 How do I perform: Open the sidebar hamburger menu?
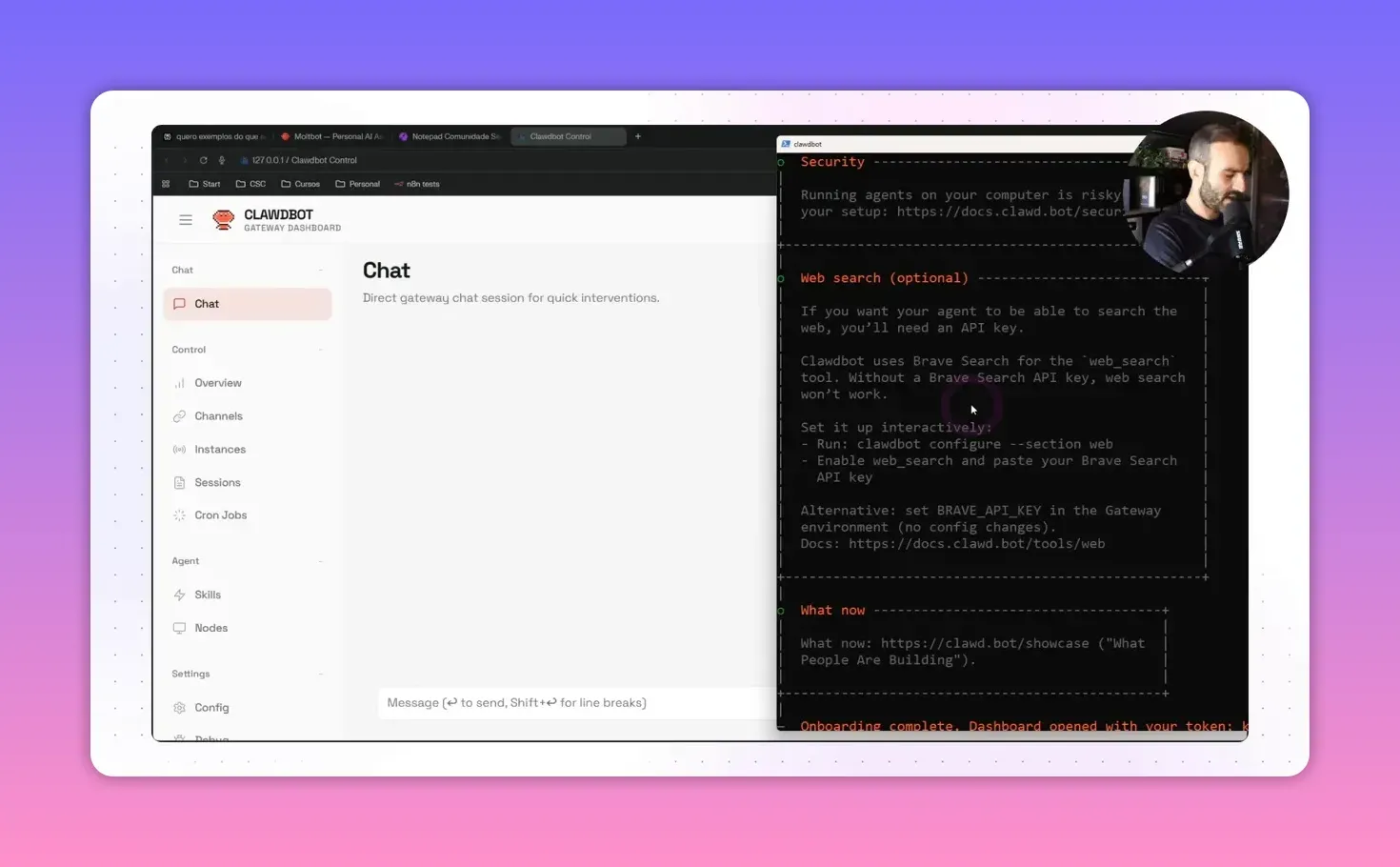[x=186, y=219]
